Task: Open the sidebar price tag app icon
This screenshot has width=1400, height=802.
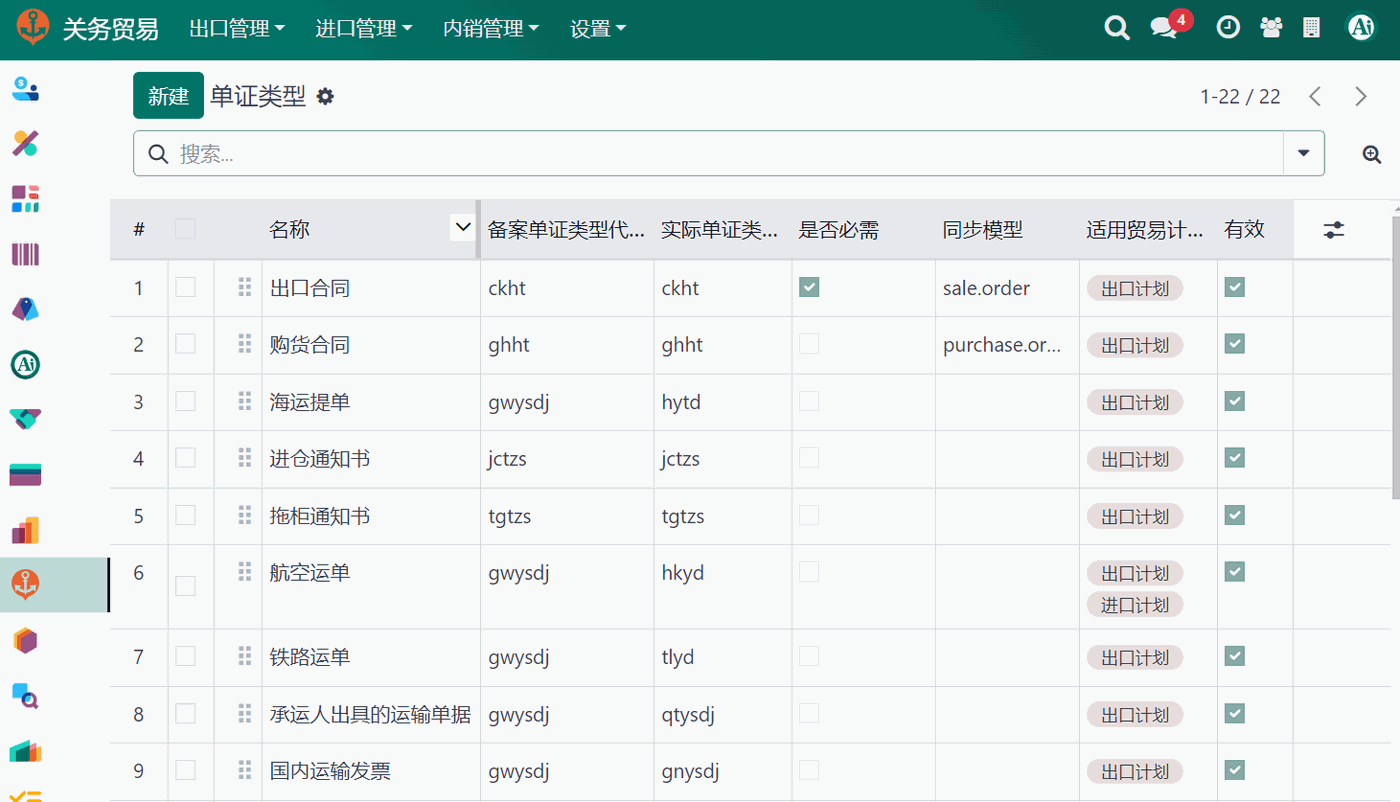Action: 25,309
